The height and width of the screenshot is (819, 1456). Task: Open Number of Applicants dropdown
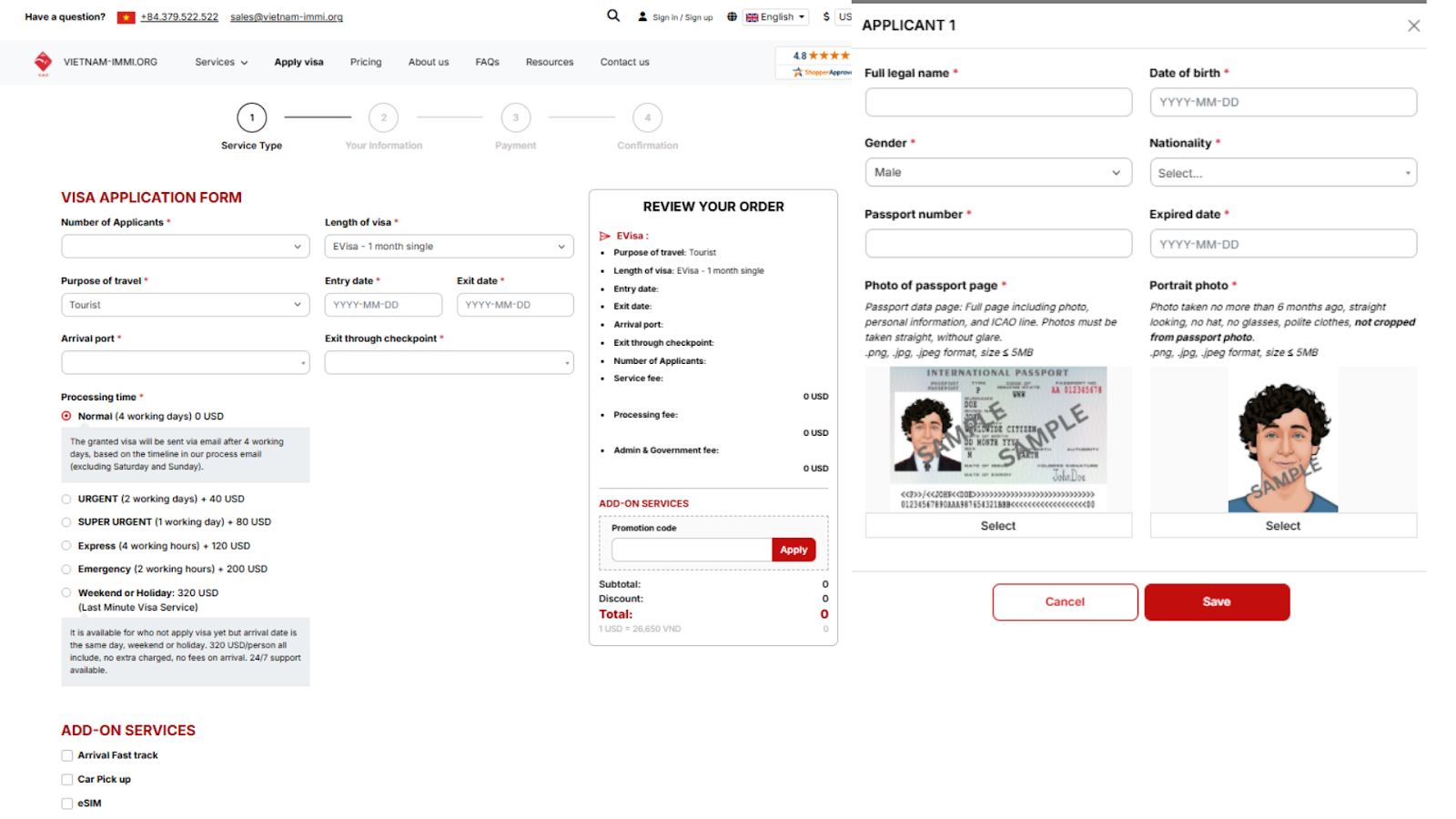pos(186,247)
